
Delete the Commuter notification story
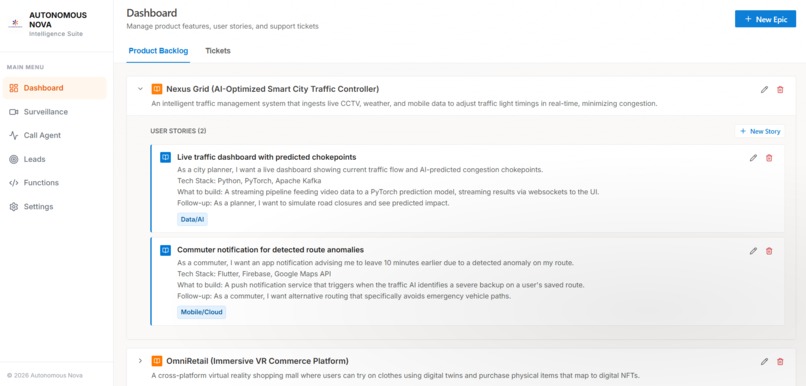[x=769, y=251]
